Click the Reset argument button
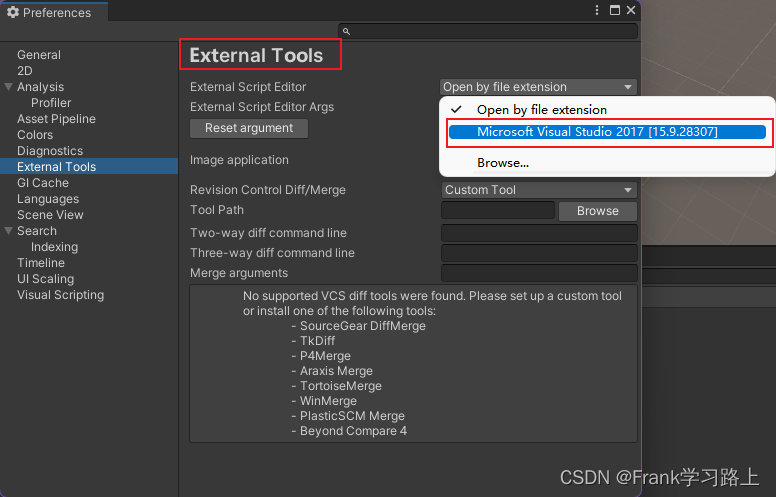776x497 pixels. tap(249, 128)
